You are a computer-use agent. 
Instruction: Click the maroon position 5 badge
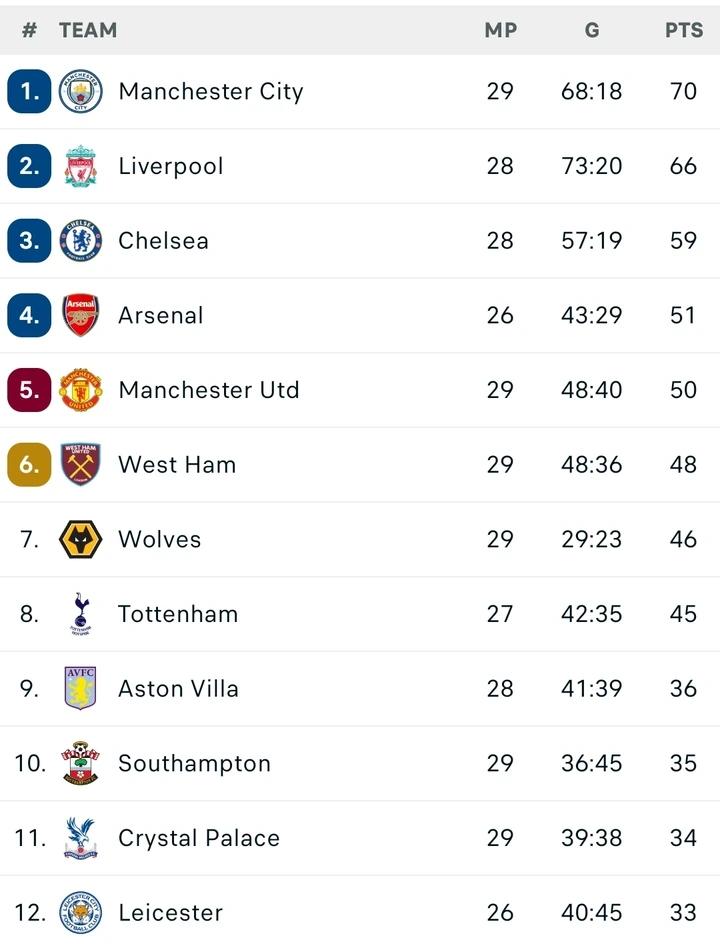coord(29,390)
